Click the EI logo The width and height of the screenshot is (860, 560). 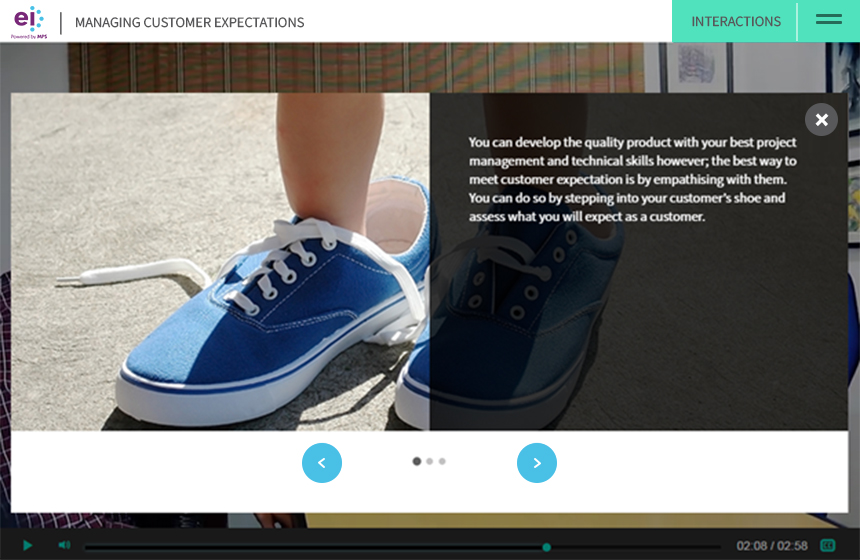(x=29, y=22)
